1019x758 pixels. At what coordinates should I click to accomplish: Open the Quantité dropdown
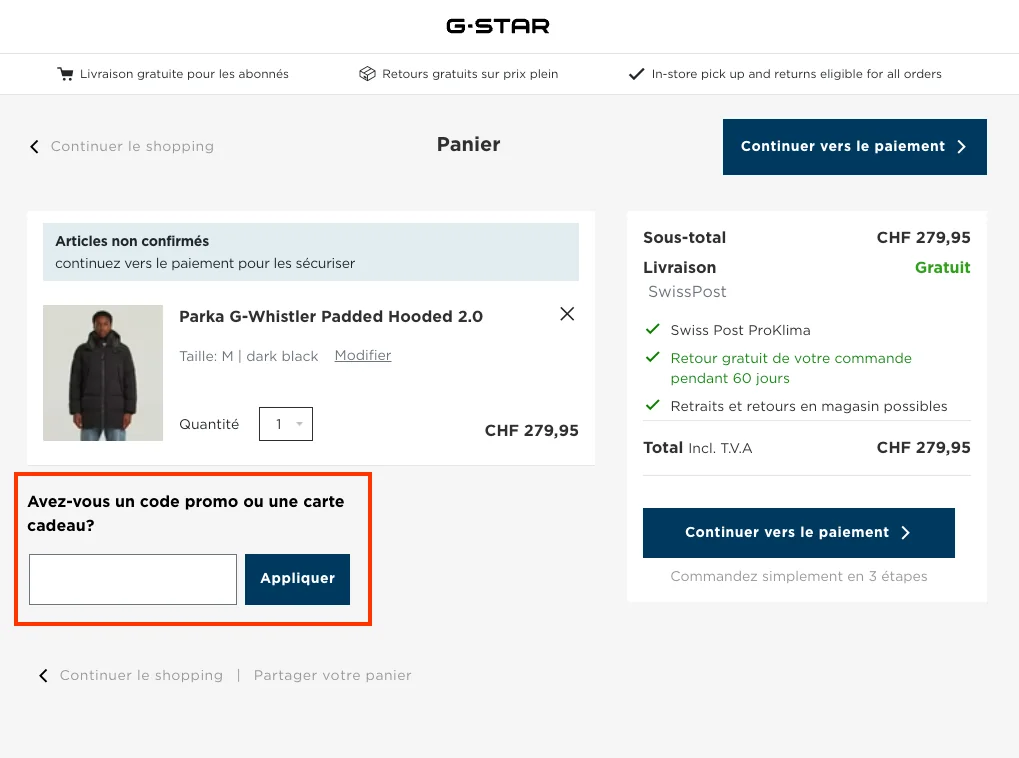[285, 423]
